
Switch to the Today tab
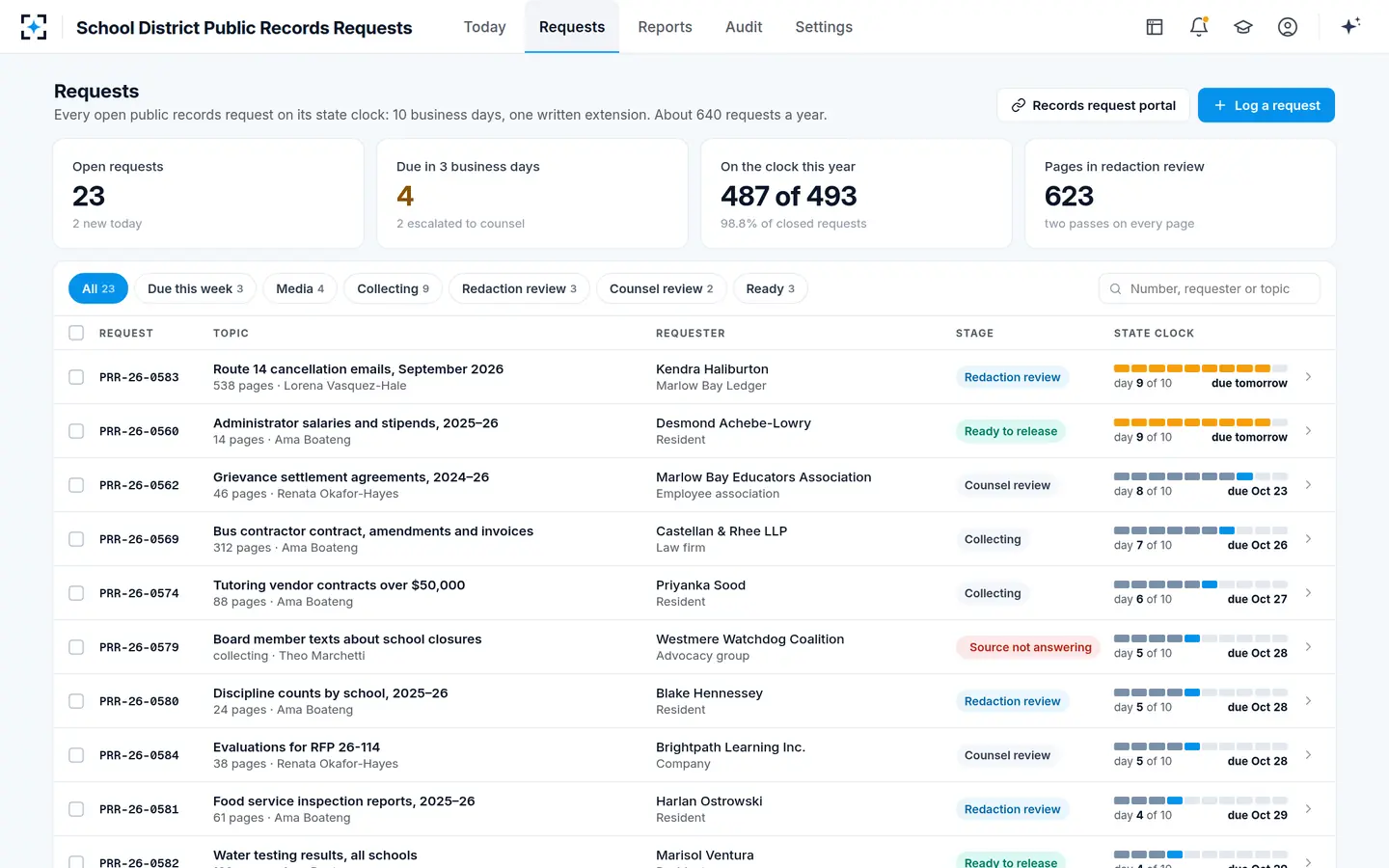coord(484,27)
